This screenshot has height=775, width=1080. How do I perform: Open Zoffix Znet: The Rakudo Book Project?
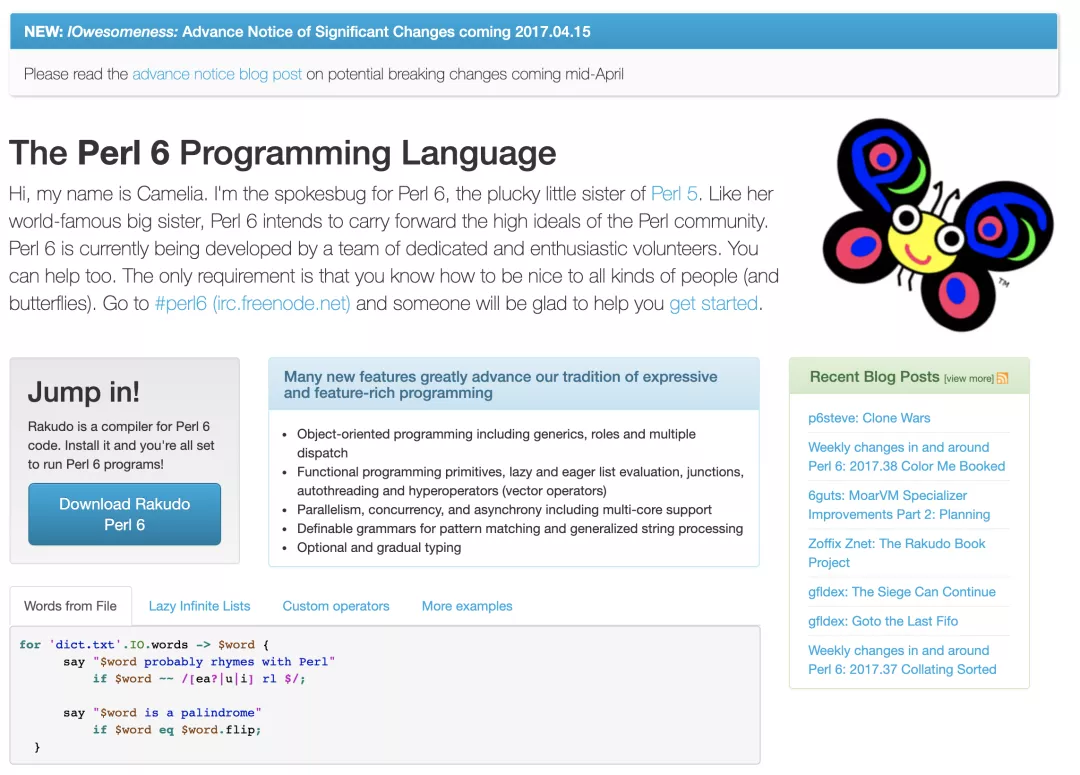pyautogui.click(x=897, y=553)
